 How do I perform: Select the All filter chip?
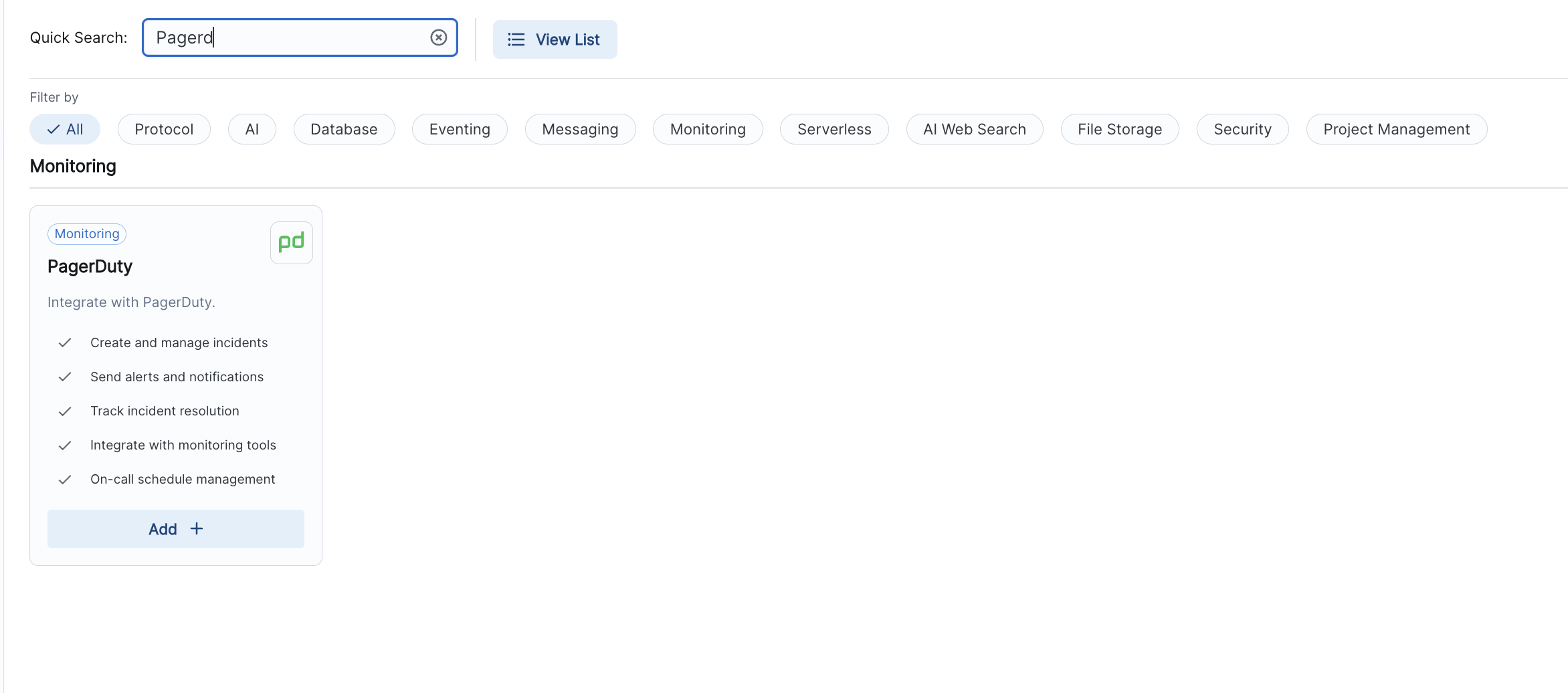tap(65, 129)
